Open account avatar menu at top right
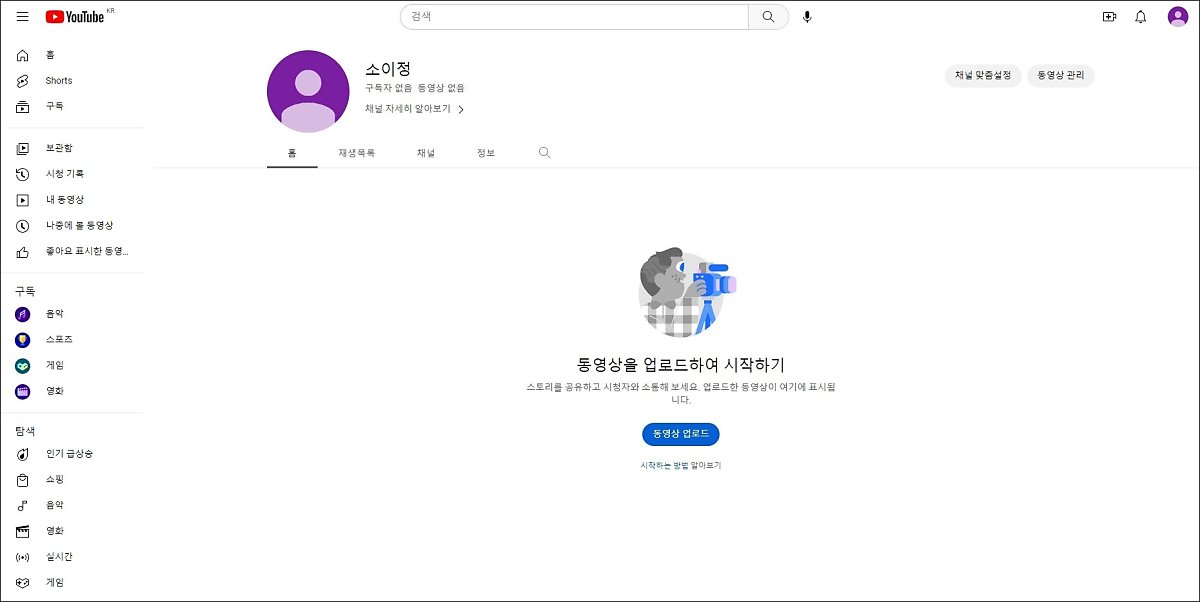 [1177, 17]
